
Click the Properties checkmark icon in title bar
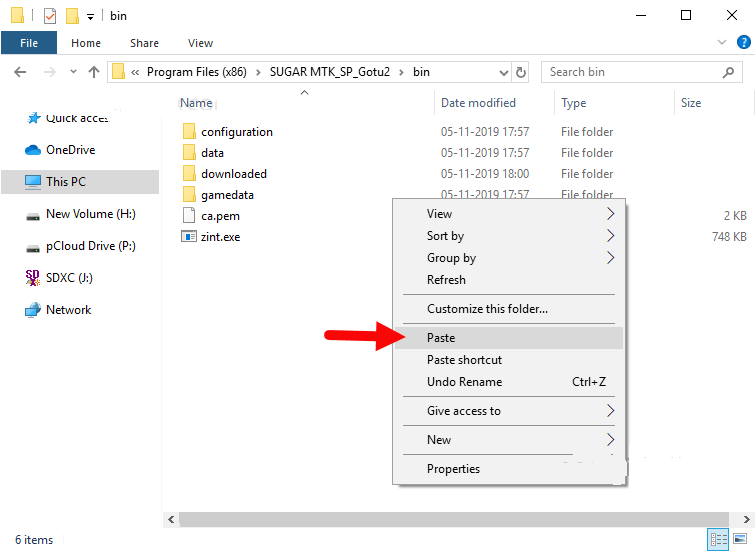49,16
